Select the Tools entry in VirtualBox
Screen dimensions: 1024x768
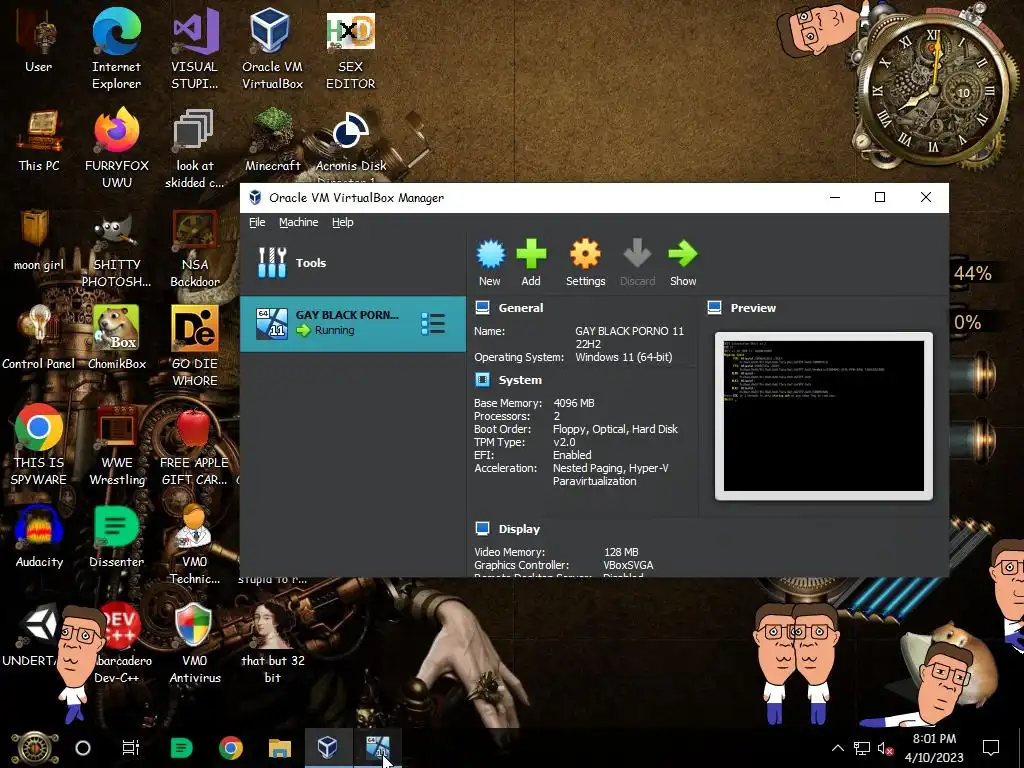[x=353, y=263]
